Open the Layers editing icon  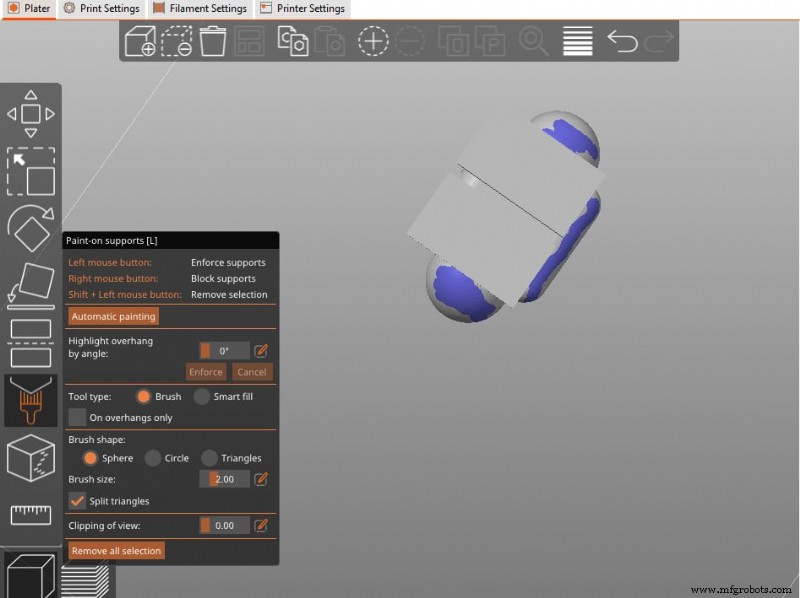[x=578, y=41]
